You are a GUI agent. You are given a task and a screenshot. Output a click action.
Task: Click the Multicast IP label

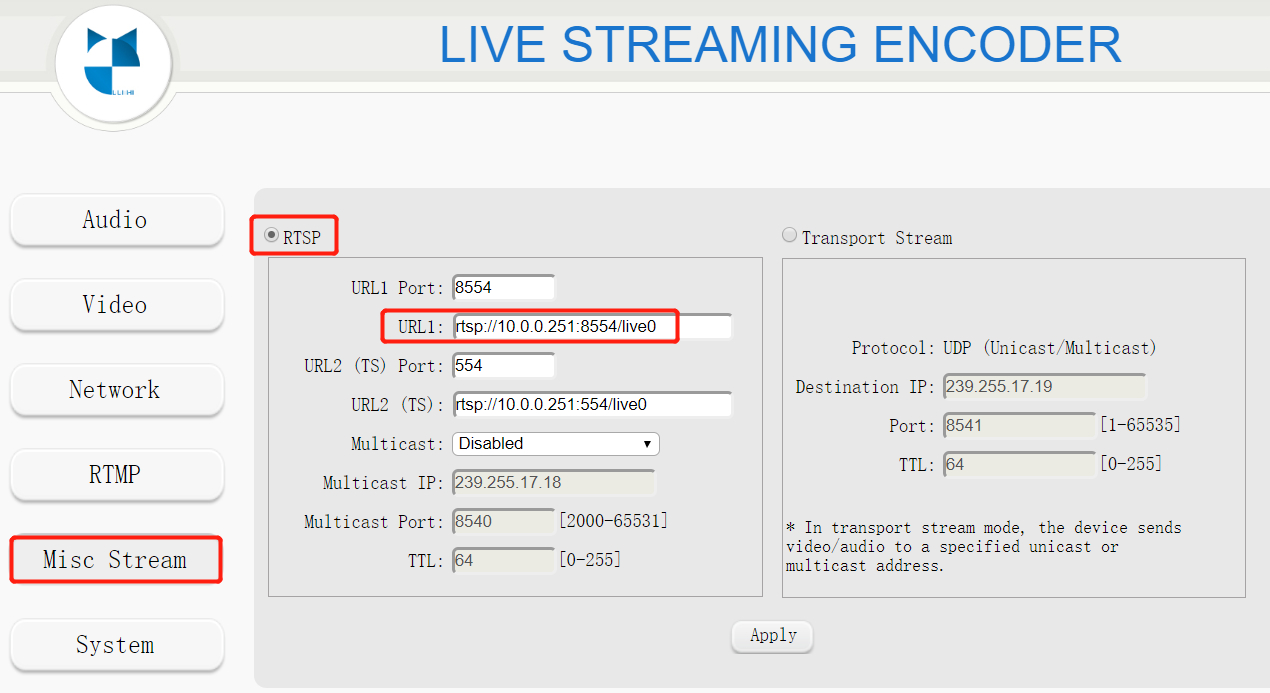coord(383,483)
